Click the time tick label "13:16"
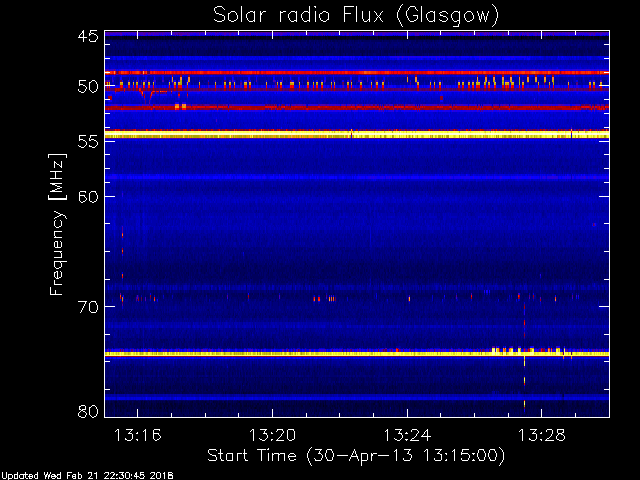Screen dimensions: 640x480 pos(138,435)
